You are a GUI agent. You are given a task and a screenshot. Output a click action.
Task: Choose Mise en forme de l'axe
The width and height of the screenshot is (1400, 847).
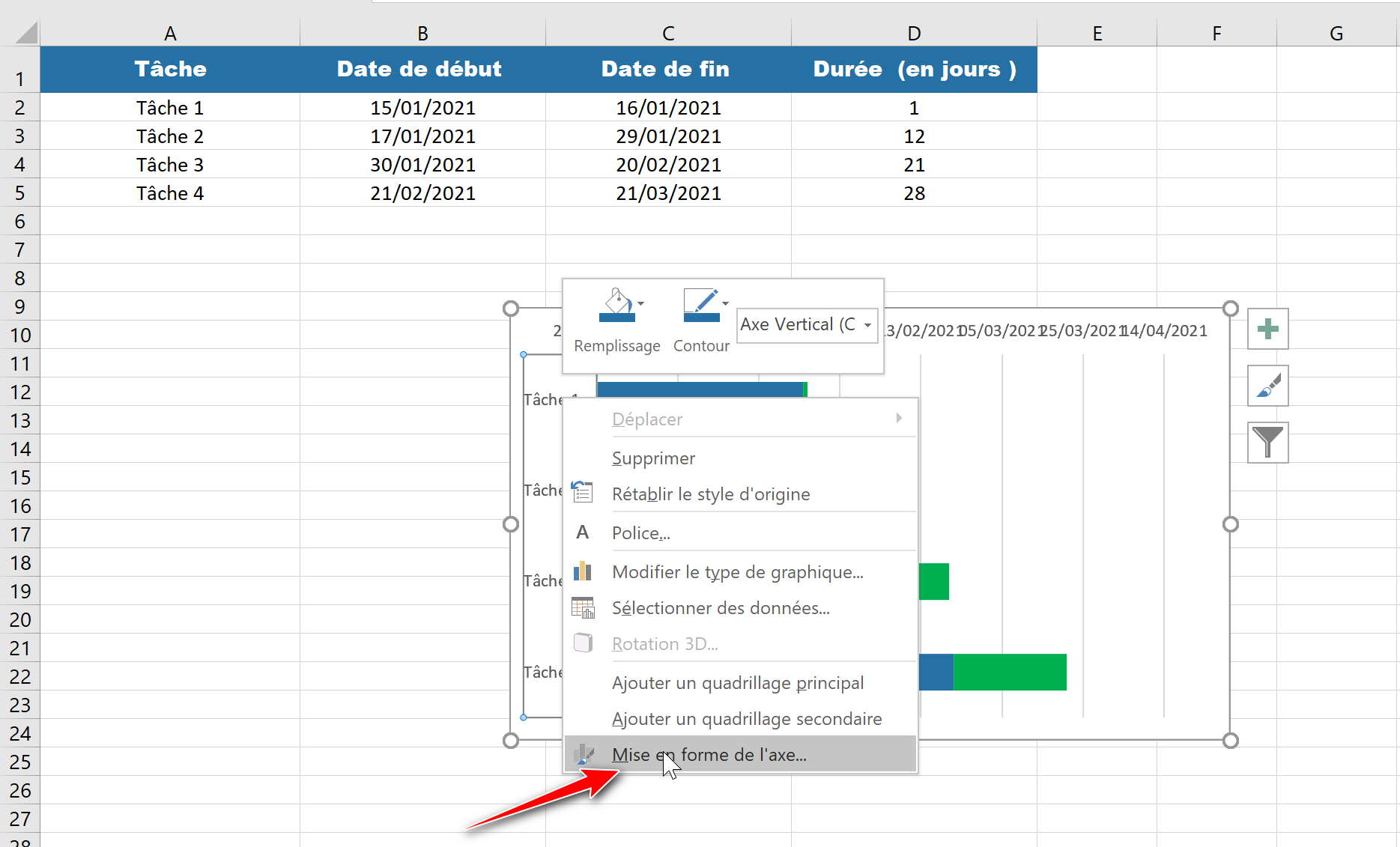[709, 755]
